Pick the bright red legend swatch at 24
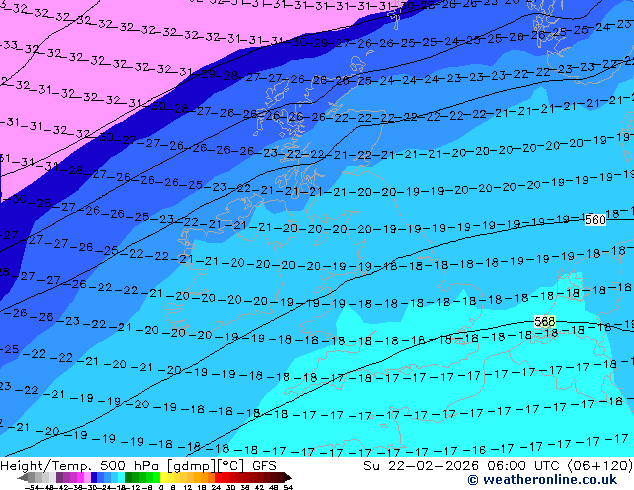Image resolution: width=634 pixels, height=490 pixels. 218,477
